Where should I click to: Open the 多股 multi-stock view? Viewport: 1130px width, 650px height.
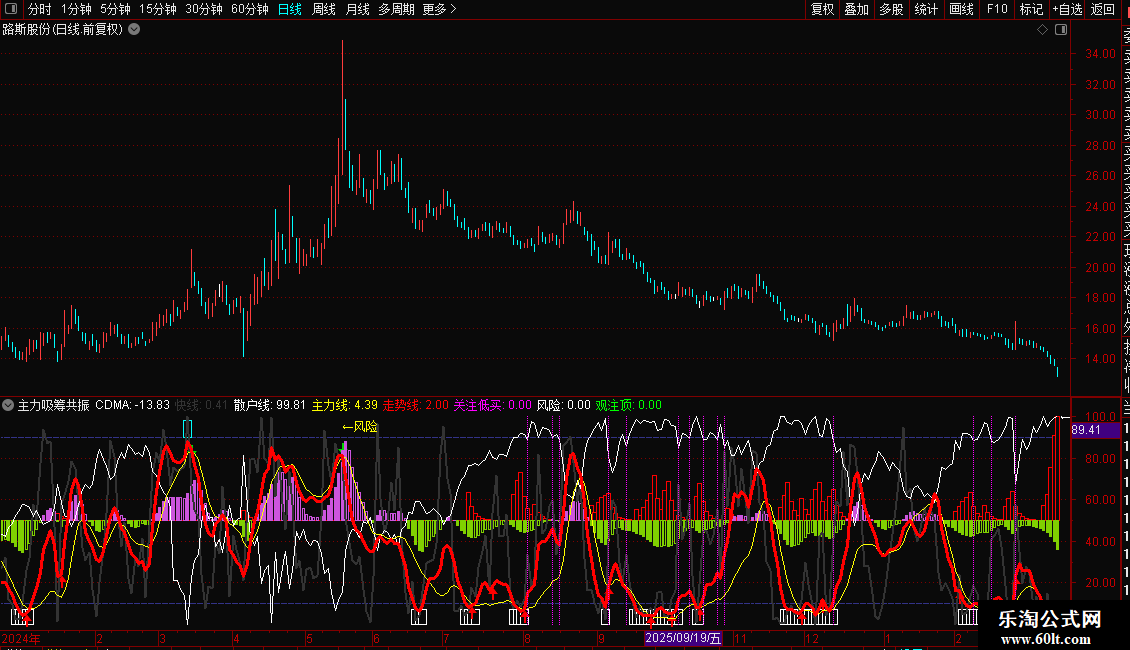tap(891, 9)
